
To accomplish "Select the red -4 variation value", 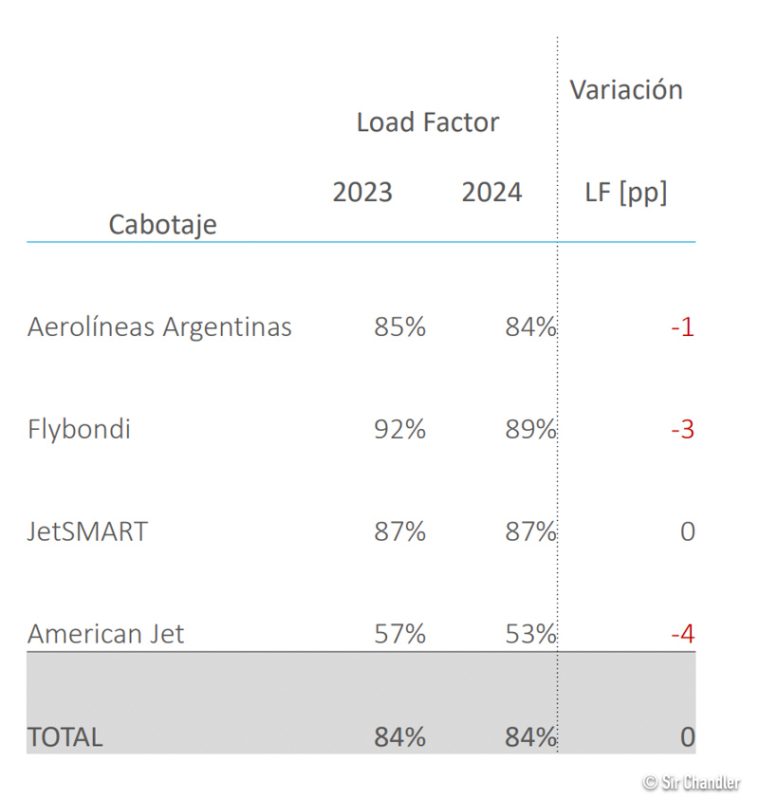I will [682, 633].
